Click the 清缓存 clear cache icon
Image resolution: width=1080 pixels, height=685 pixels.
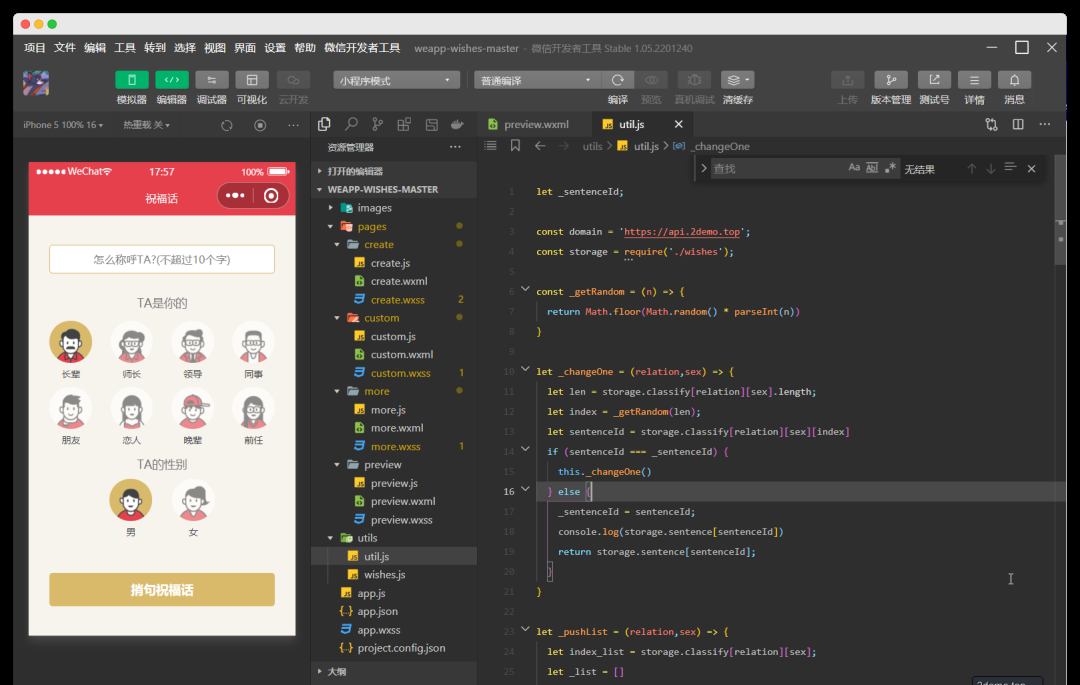tap(738, 80)
